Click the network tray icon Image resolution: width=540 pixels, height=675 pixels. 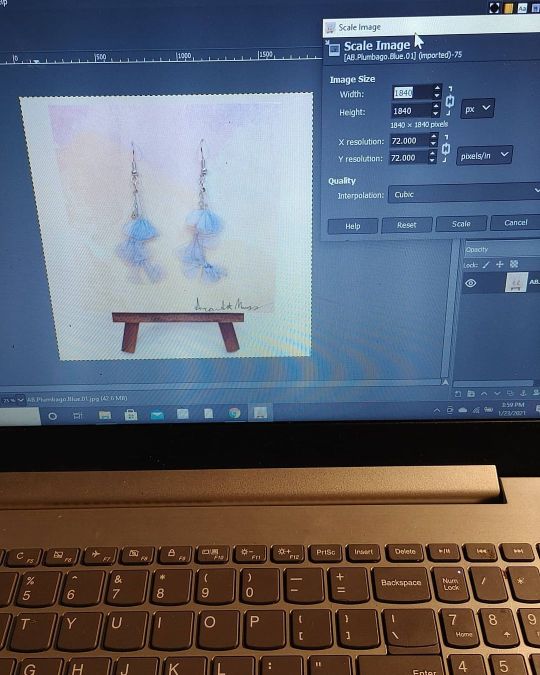[476, 410]
